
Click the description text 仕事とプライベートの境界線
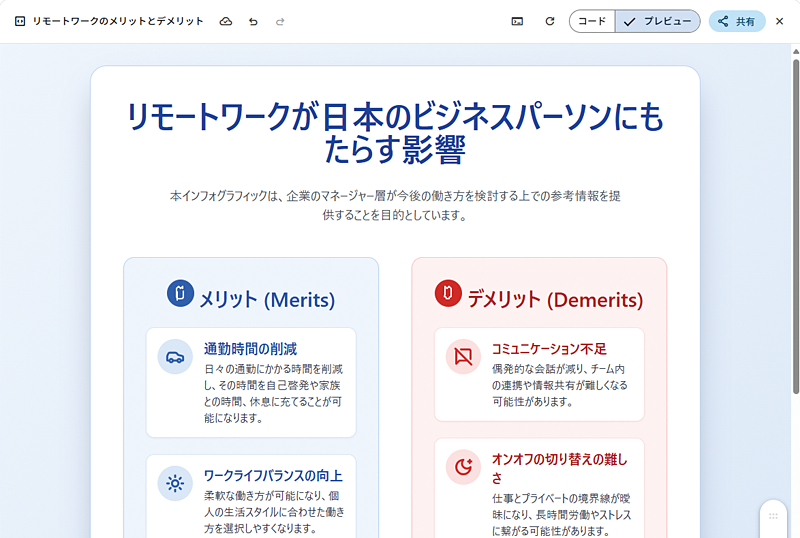[561, 515]
